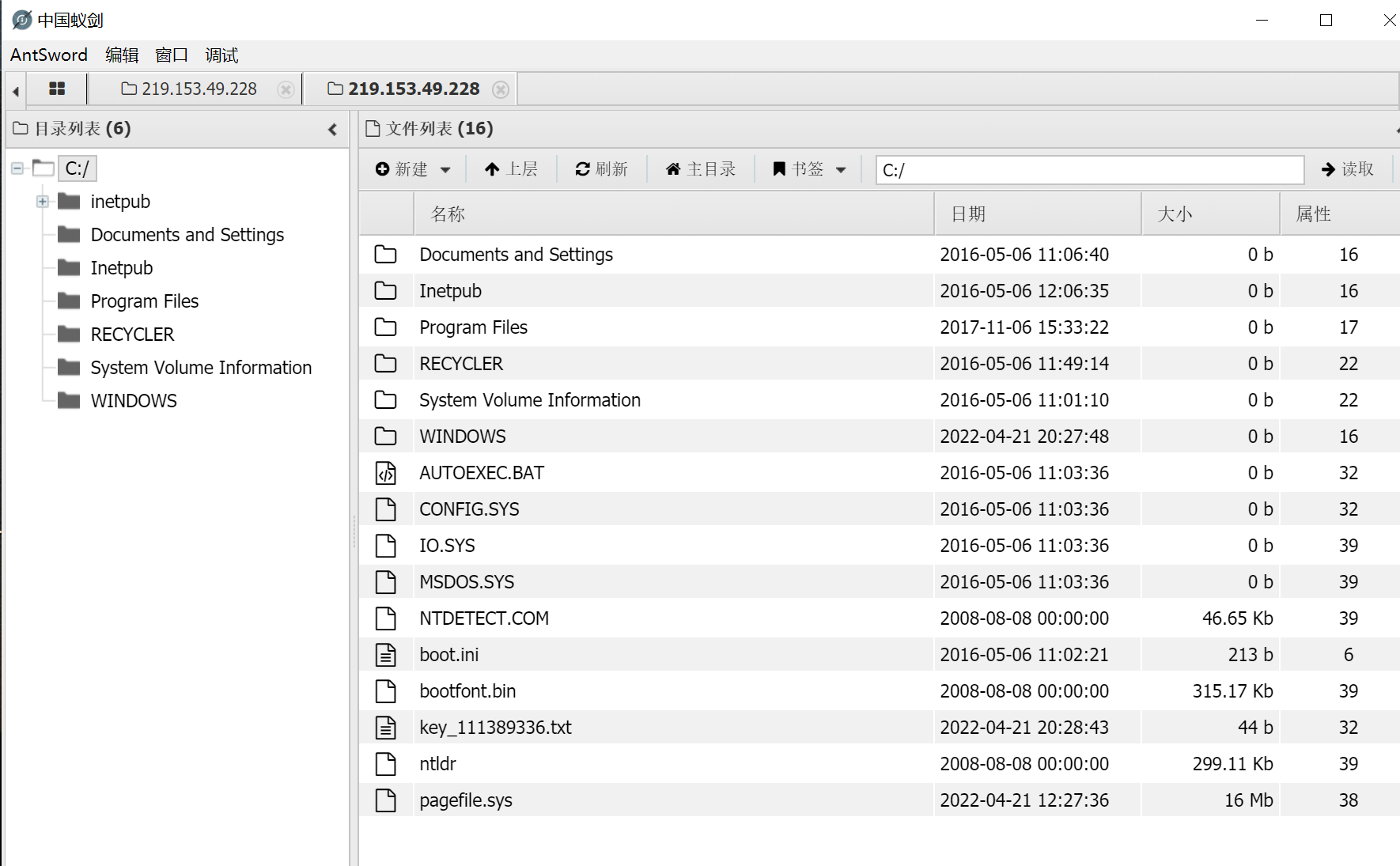Select WINDOWS in directory tree
1400x866 pixels.
click(x=134, y=401)
